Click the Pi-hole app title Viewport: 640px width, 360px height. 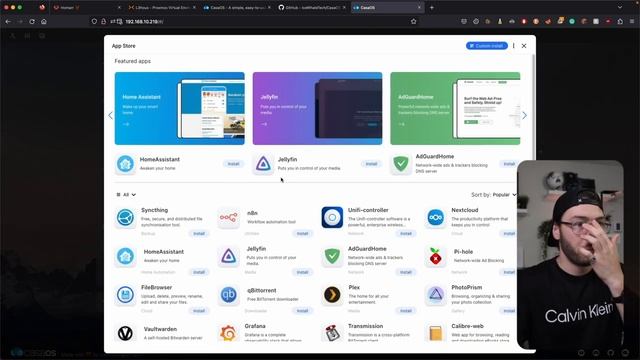[463, 252]
